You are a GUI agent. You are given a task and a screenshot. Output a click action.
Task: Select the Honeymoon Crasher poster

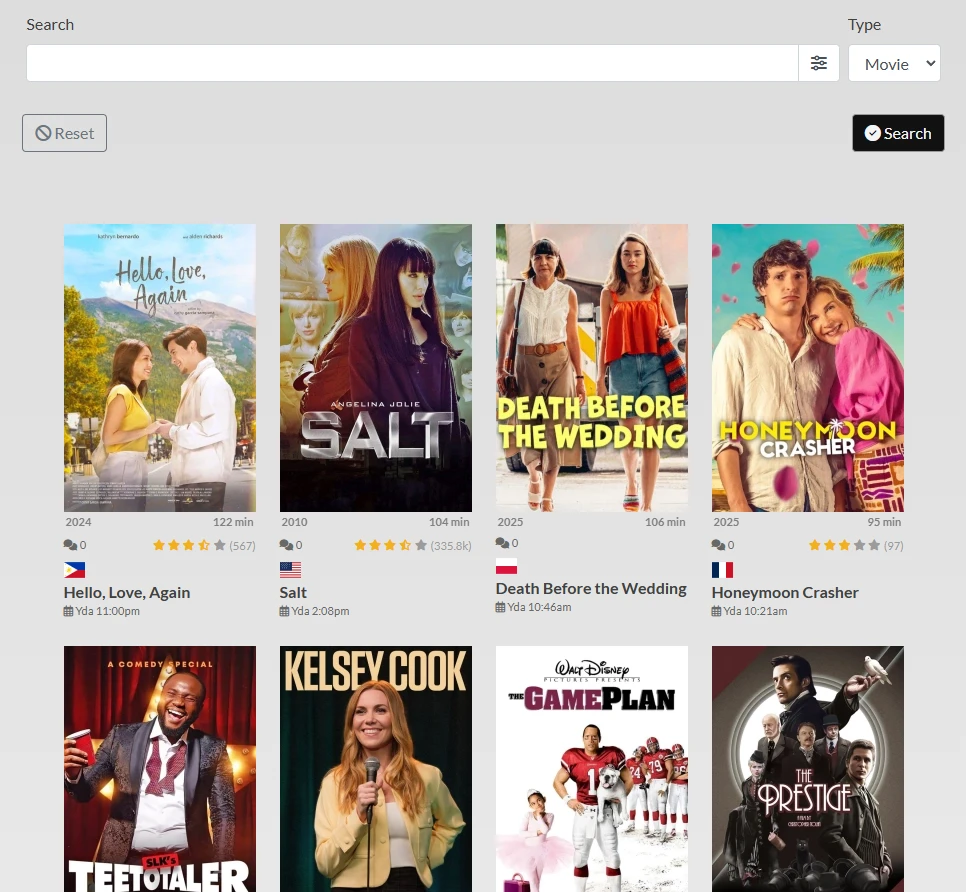pos(807,367)
